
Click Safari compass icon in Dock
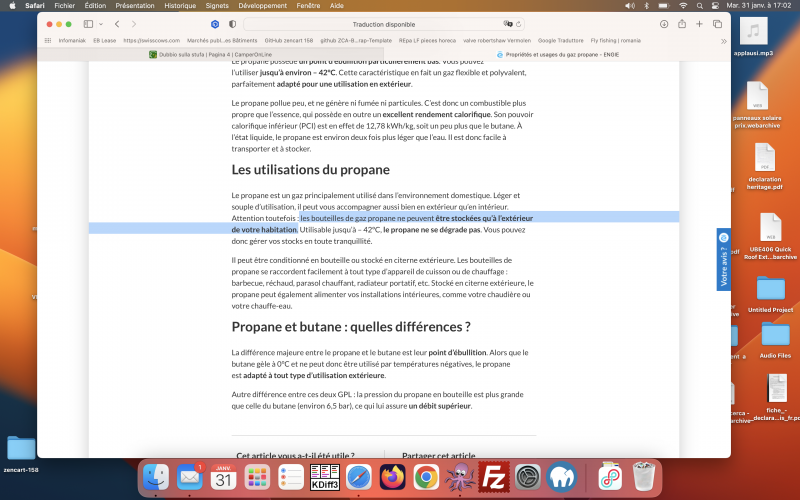tap(359, 478)
